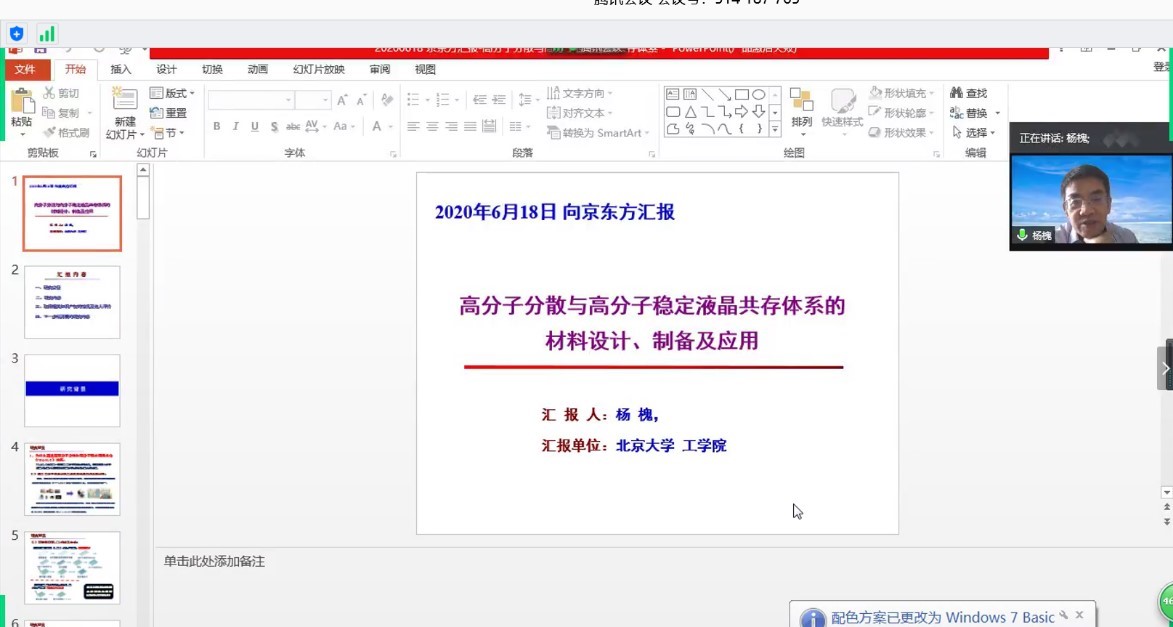Toggle italic text formatting
Screen dimensions: 1173x627
click(x=236, y=127)
